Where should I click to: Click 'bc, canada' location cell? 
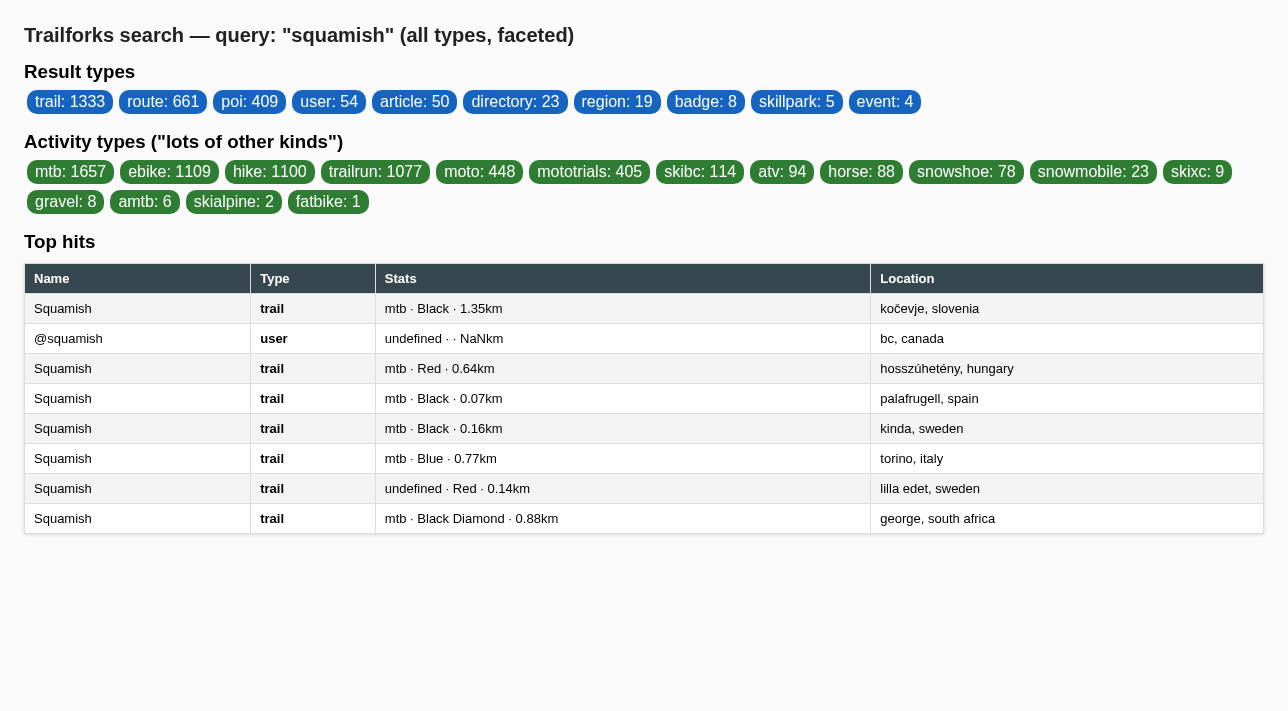1067,339
